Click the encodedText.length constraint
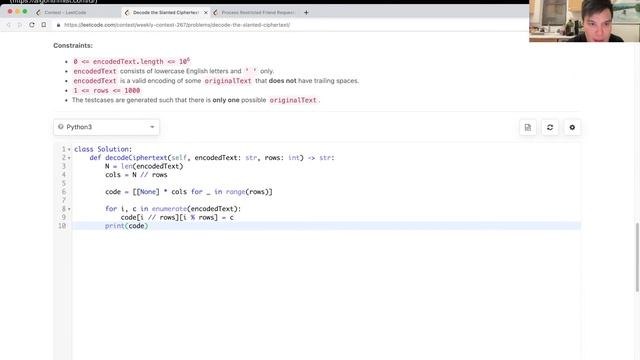The image size is (640, 360). (131, 61)
